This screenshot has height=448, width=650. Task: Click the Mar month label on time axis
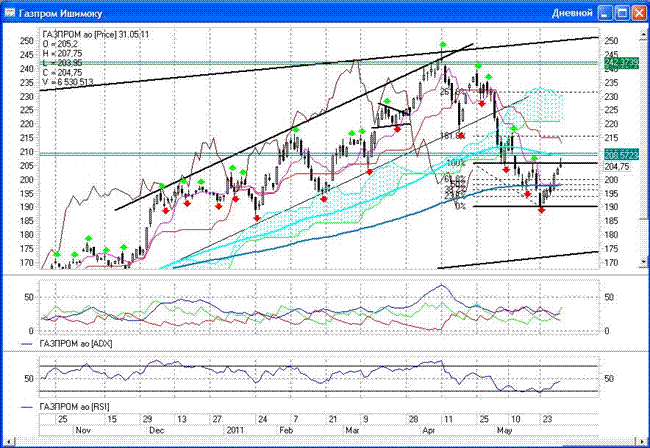(352, 430)
